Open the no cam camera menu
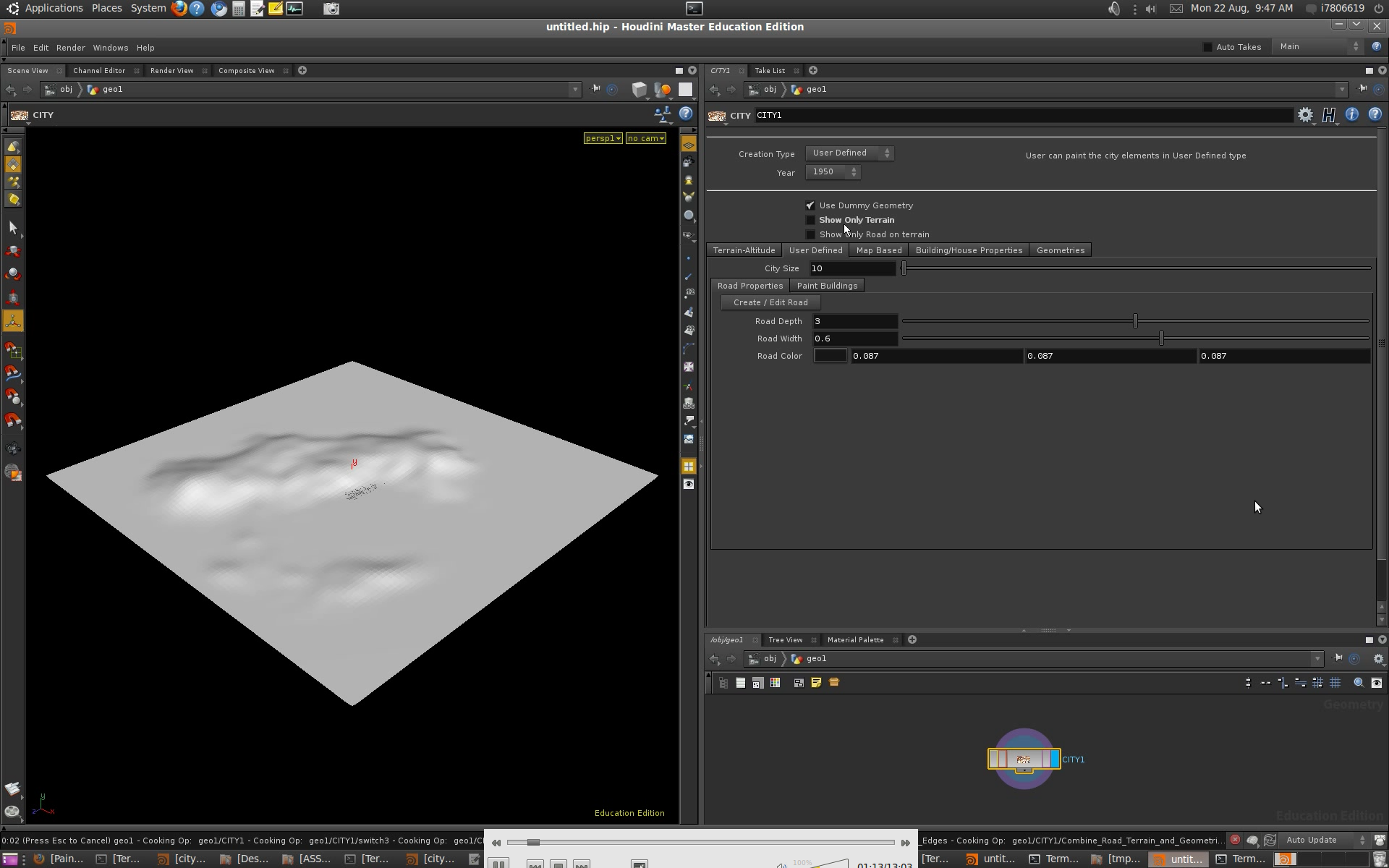Screen dimensions: 1389x868 pyautogui.click(x=646, y=138)
